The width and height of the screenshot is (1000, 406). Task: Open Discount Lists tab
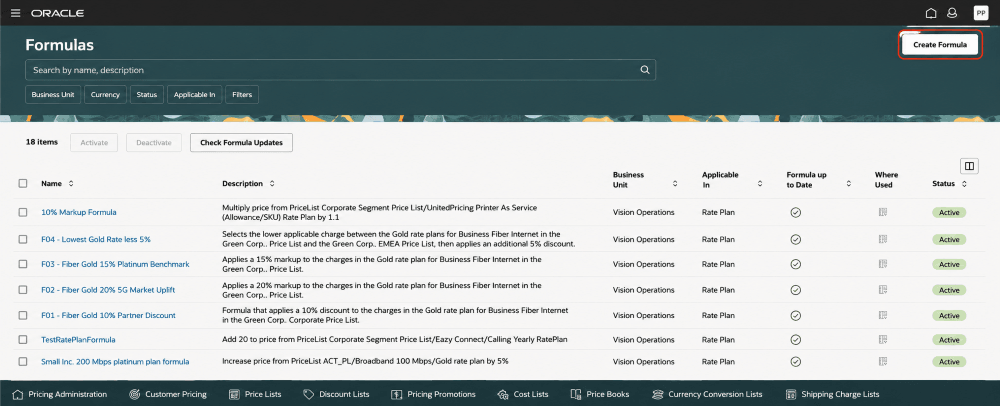tap(336, 394)
